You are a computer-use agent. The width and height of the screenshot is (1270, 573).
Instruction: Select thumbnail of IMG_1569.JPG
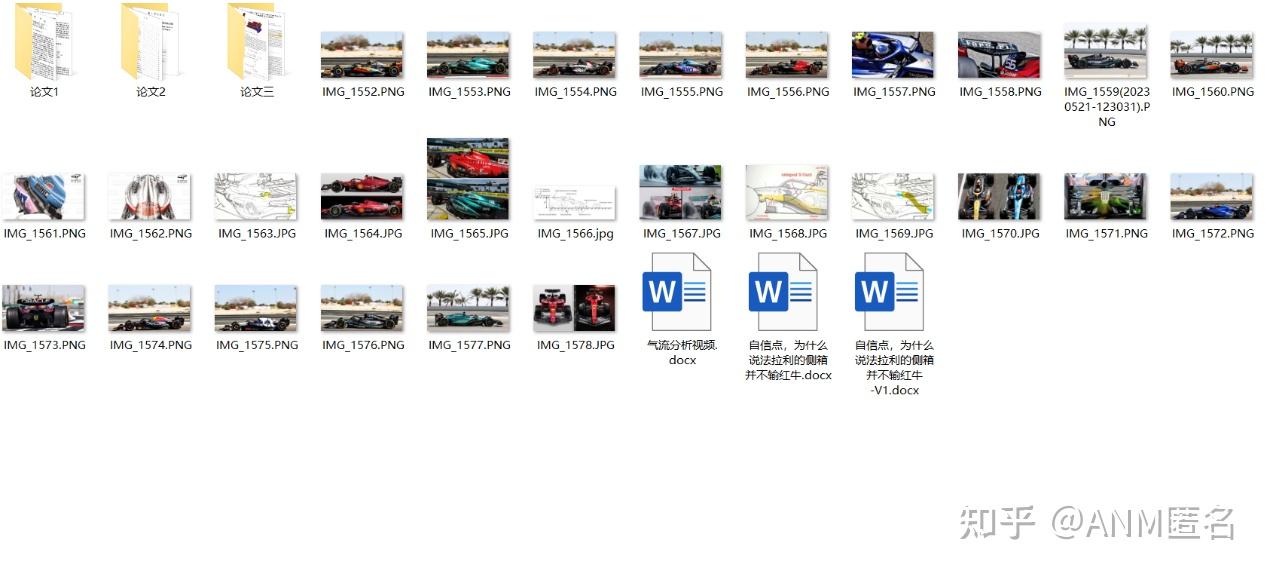(893, 197)
